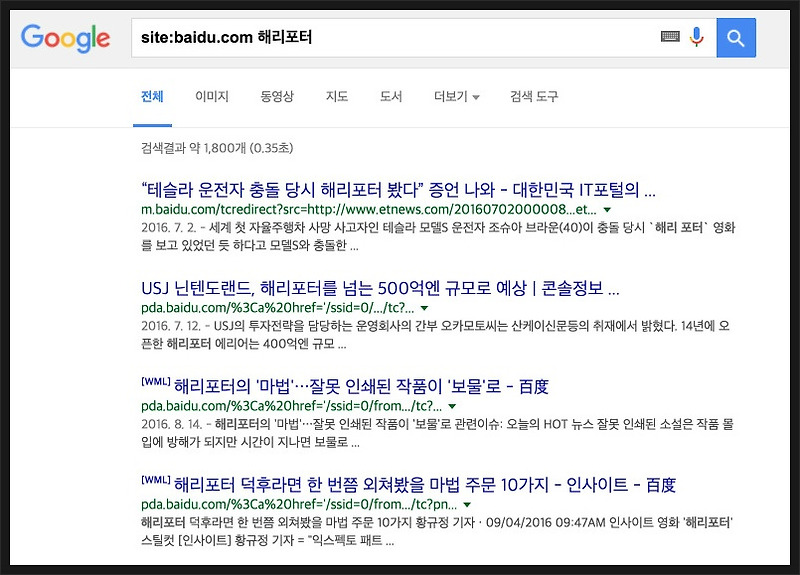Open 검색 도구 search tools
Viewport: 800px width, 575px height.
click(534, 96)
